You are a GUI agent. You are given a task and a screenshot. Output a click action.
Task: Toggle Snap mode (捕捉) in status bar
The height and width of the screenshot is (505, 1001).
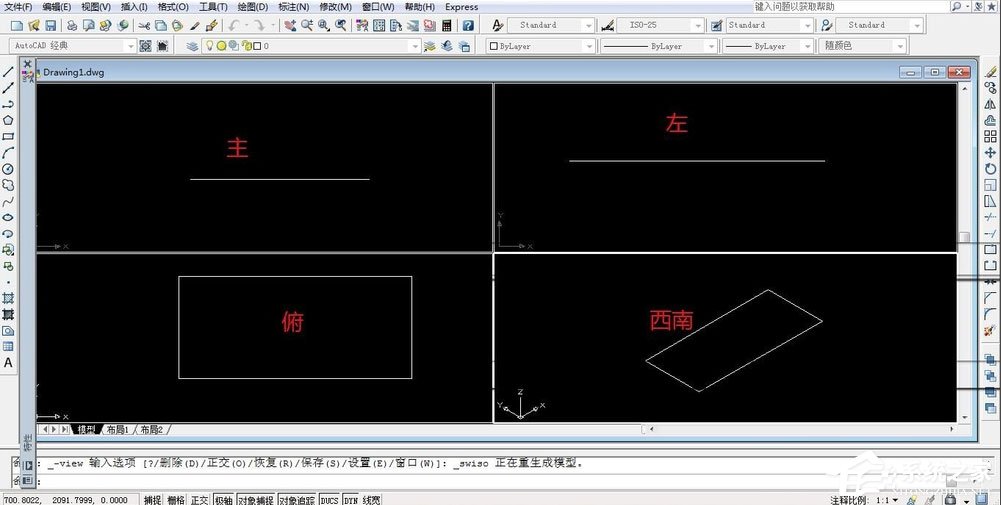pyautogui.click(x=152, y=500)
